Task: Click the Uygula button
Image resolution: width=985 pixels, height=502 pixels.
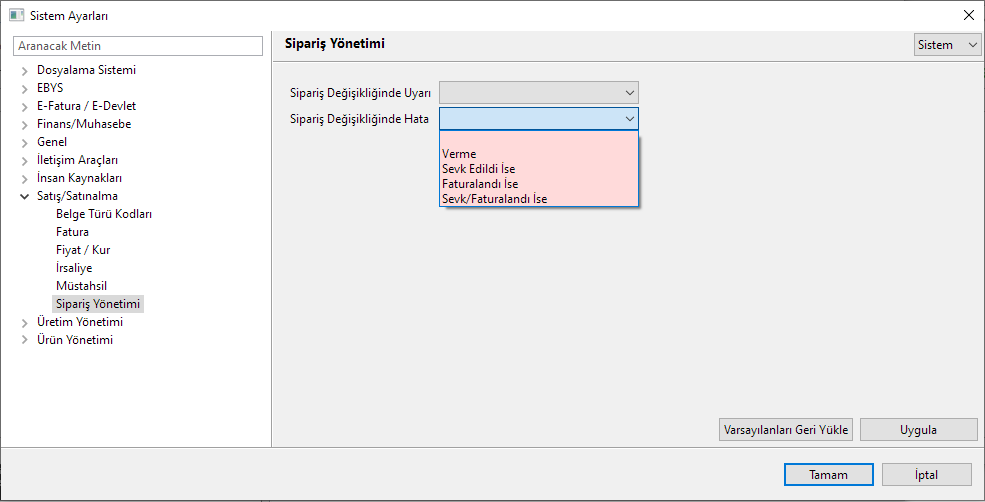Action: 918,430
